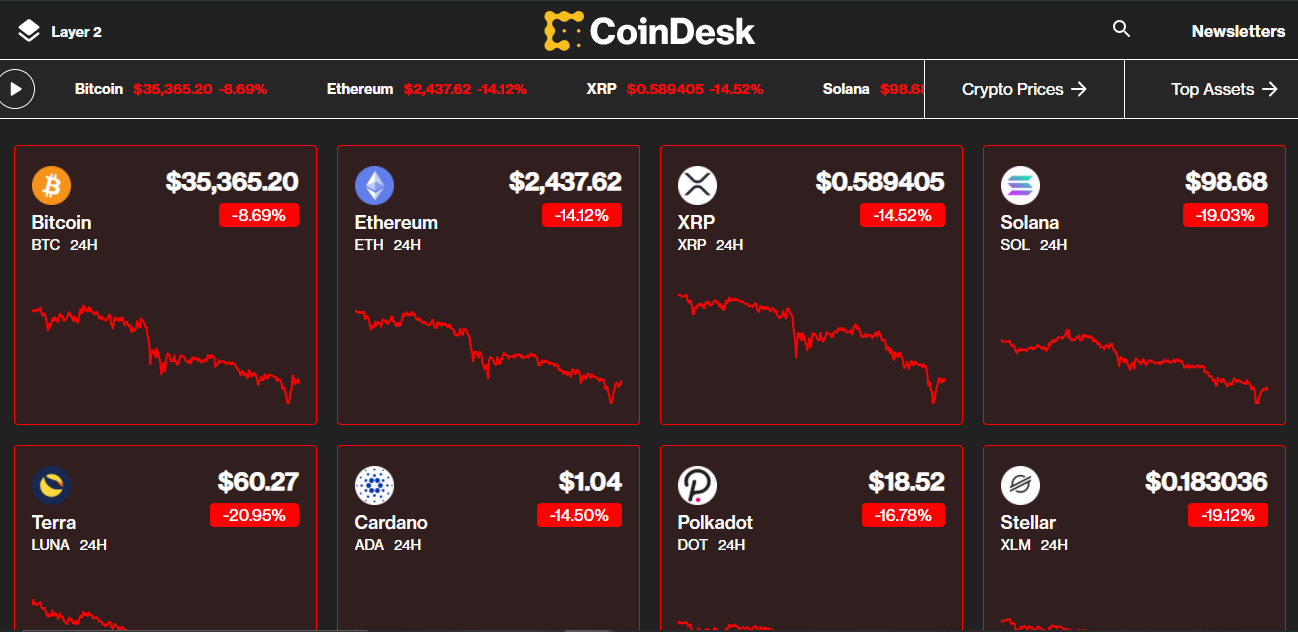1298x632 pixels.
Task: Open Crypto Prices arrow link
Action: pos(1024,89)
